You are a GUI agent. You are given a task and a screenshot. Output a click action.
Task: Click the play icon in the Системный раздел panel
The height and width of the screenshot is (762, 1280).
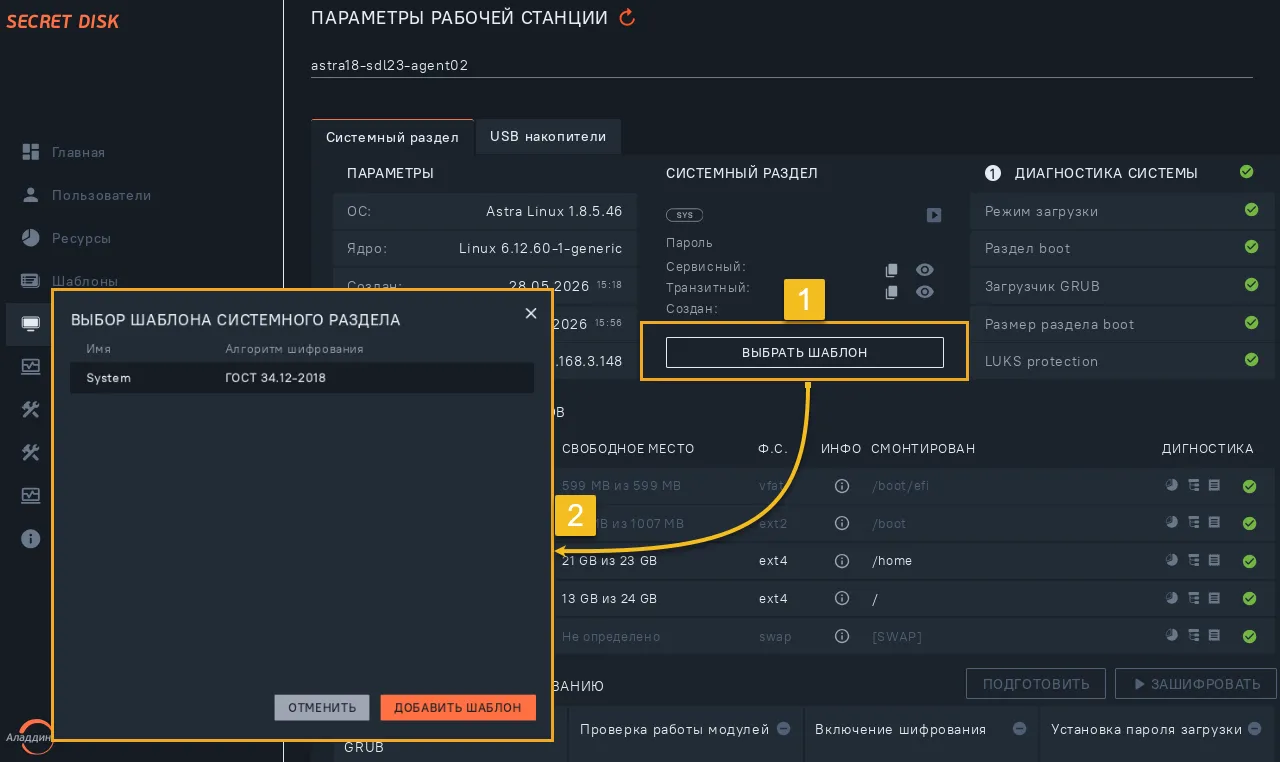point(933,215)
